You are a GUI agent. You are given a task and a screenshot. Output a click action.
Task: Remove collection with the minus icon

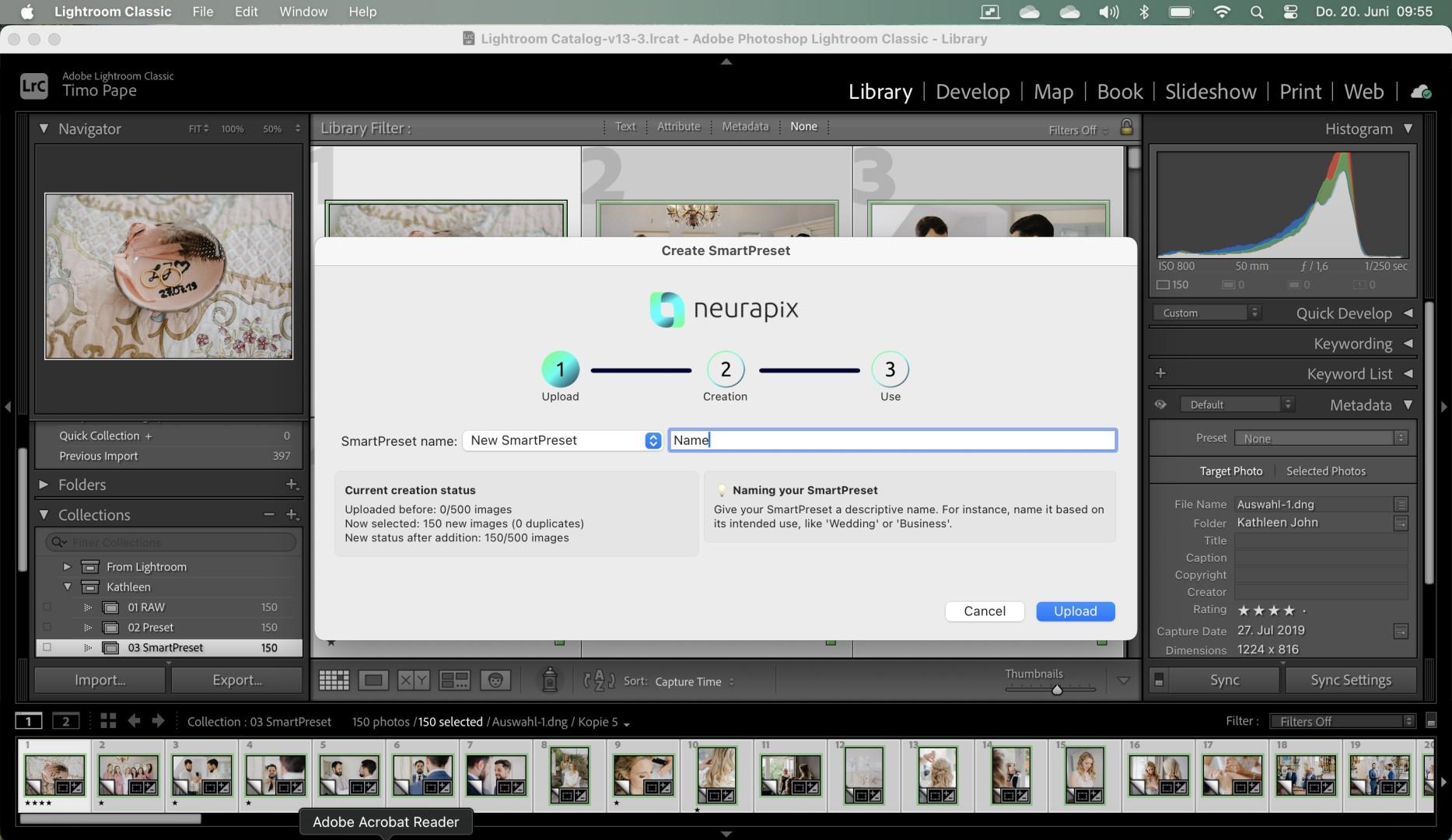(x=269, y=515)
